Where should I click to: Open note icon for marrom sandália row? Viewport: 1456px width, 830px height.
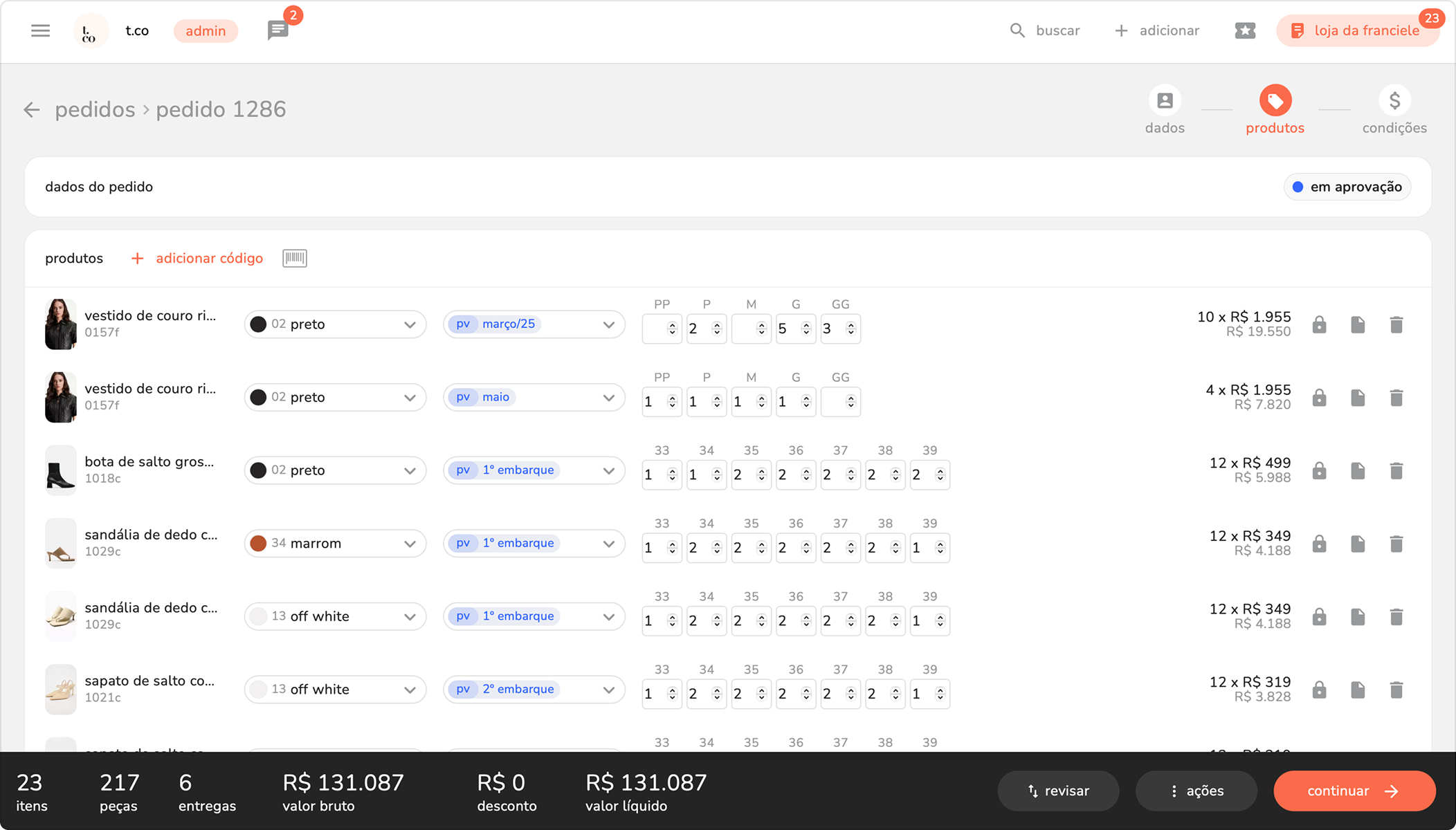coord(1357,544)
